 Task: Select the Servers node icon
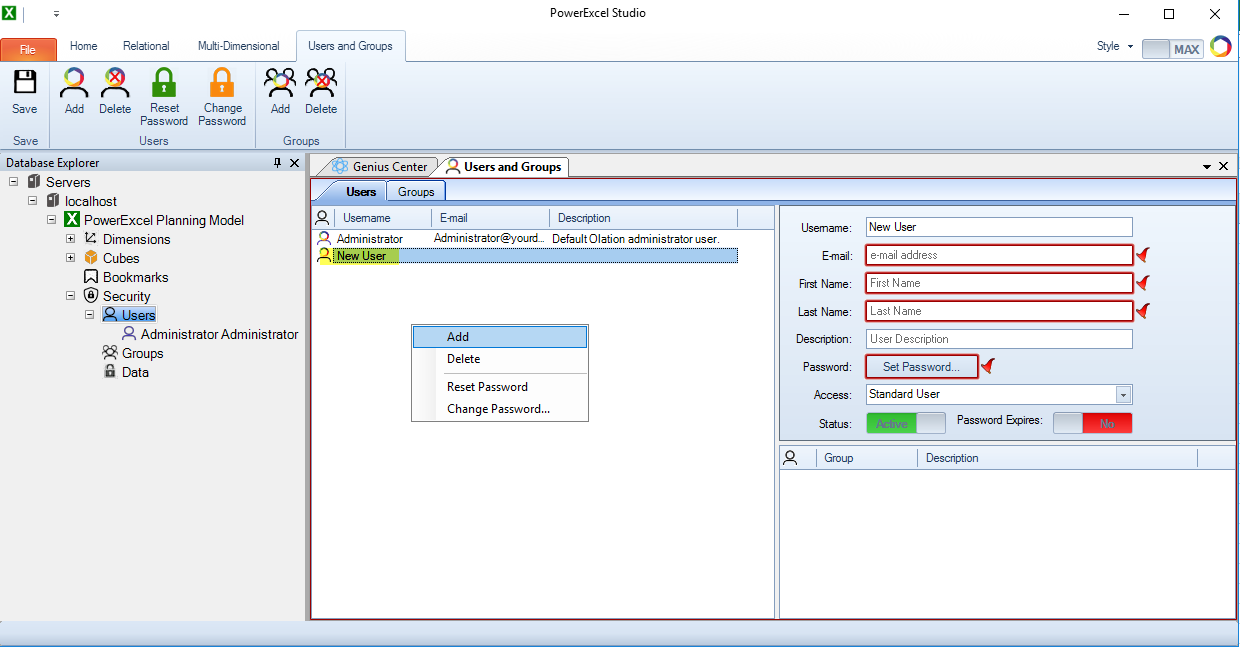click(x=34, y=182)
